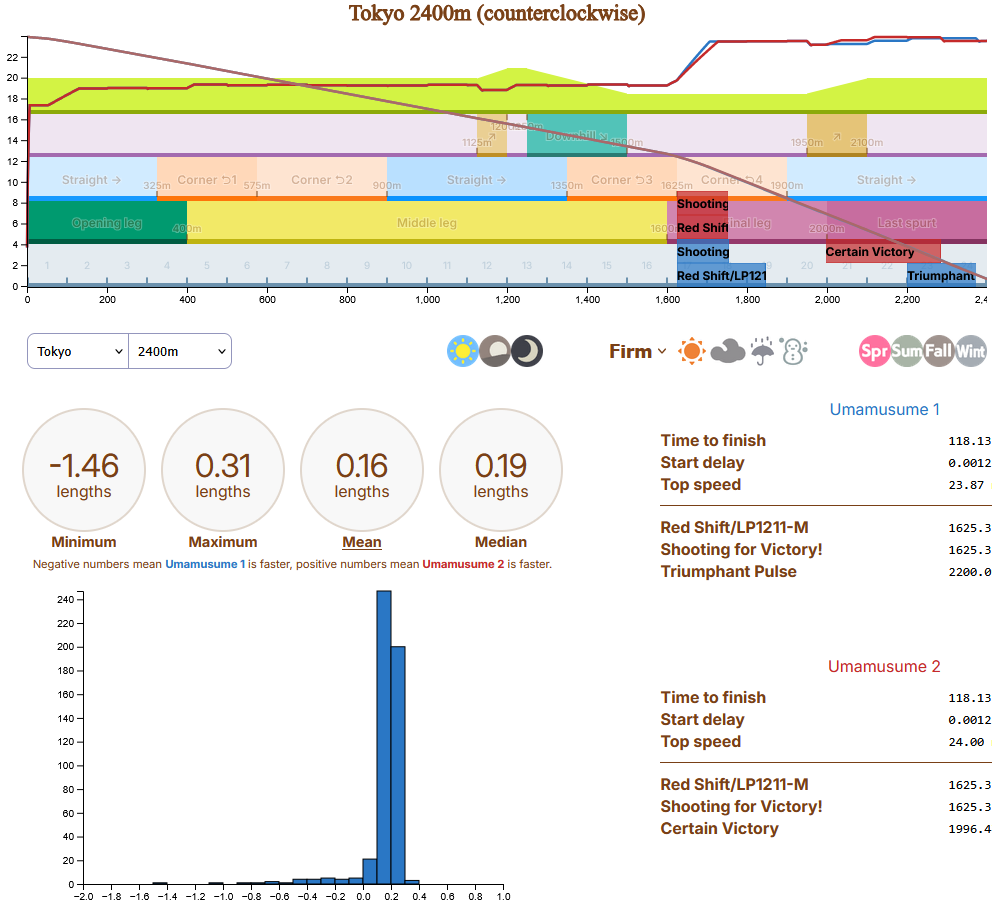The image size is (992, 901).
Task: Click the Umamusume 2 heading
Action: pos(884,666)
